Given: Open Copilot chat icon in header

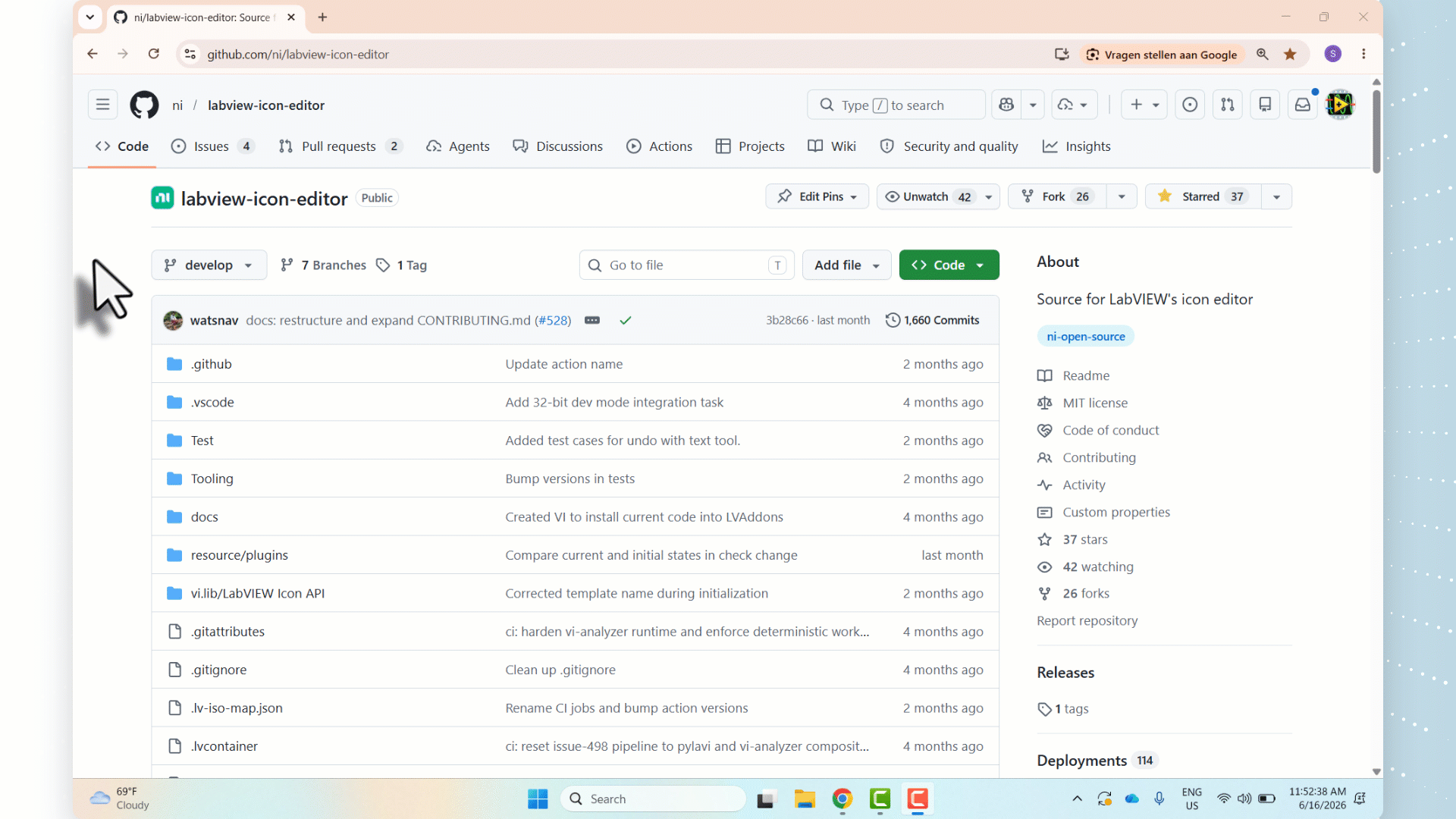Looking at the screenshot, I should [x=1006, y=105].
